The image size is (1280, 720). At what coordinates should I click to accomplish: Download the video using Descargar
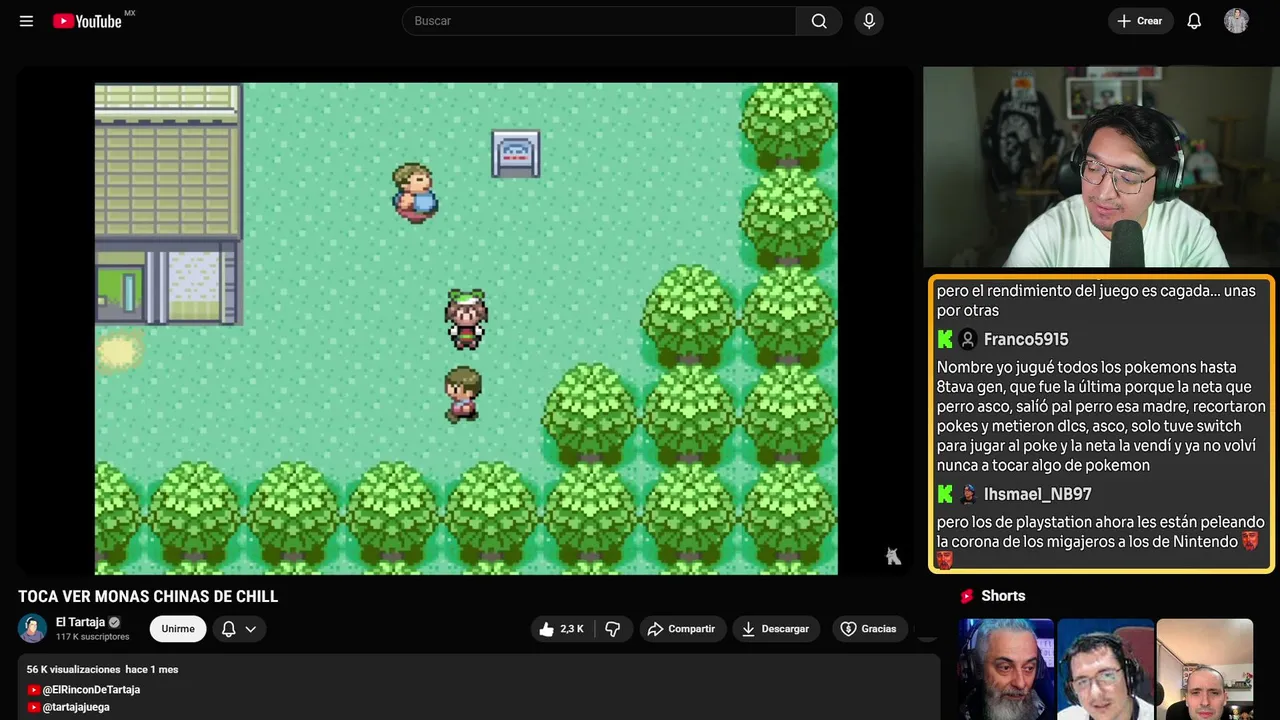point(776,629)
